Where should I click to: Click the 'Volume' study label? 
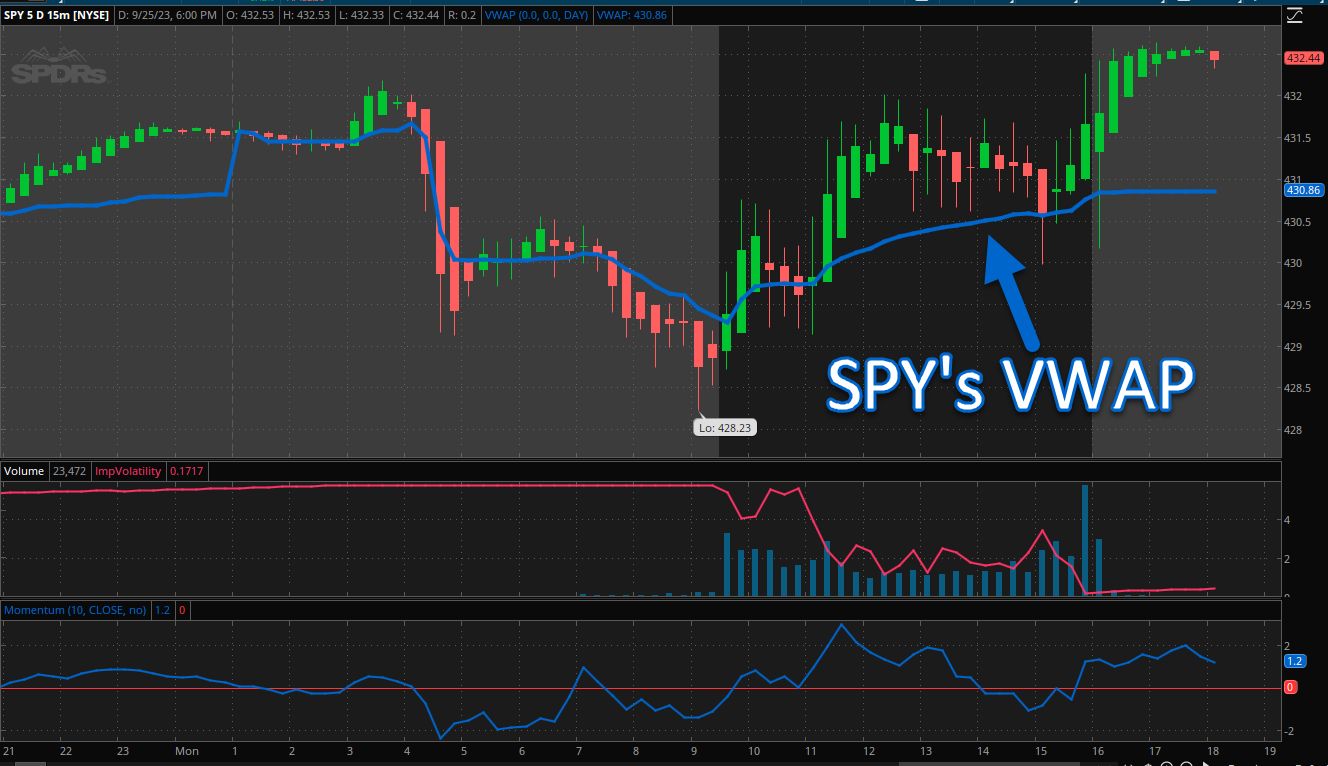(25, 471)
